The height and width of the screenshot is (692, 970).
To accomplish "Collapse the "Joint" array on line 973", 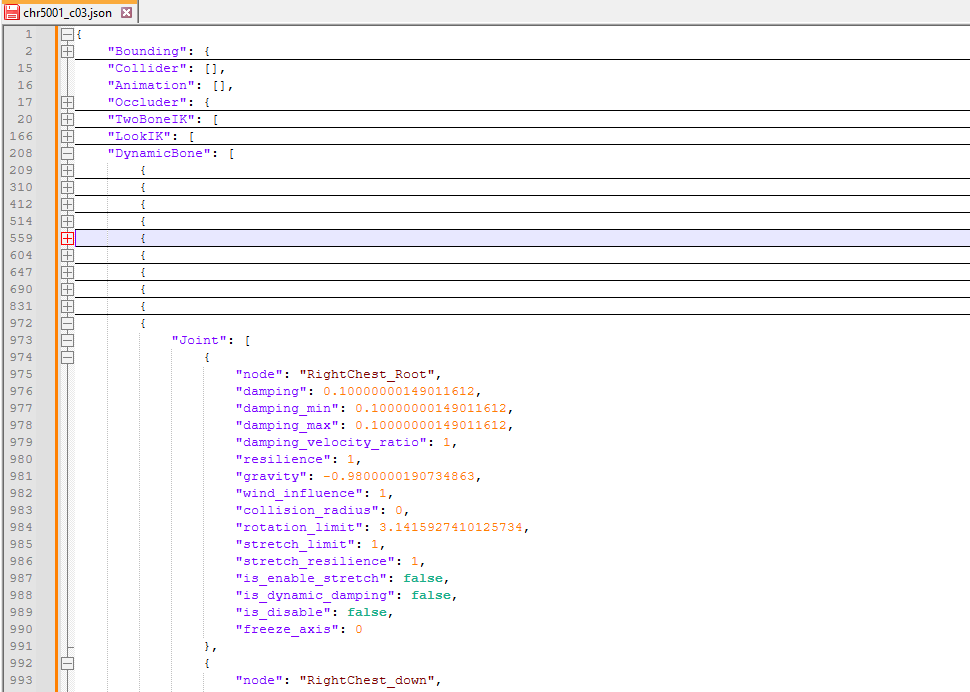I will coord(67,341).
